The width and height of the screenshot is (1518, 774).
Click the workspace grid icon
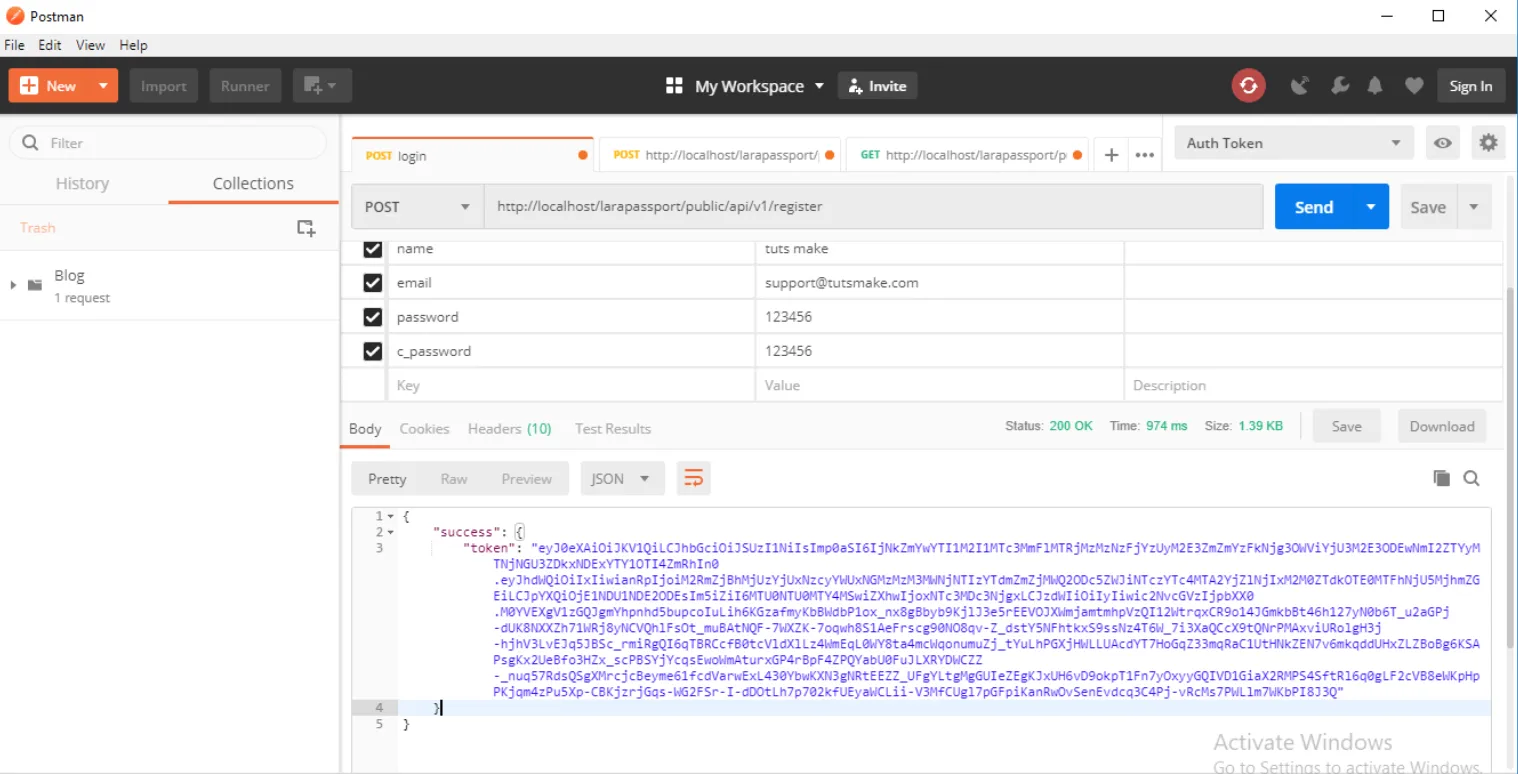tap(674, 86)
